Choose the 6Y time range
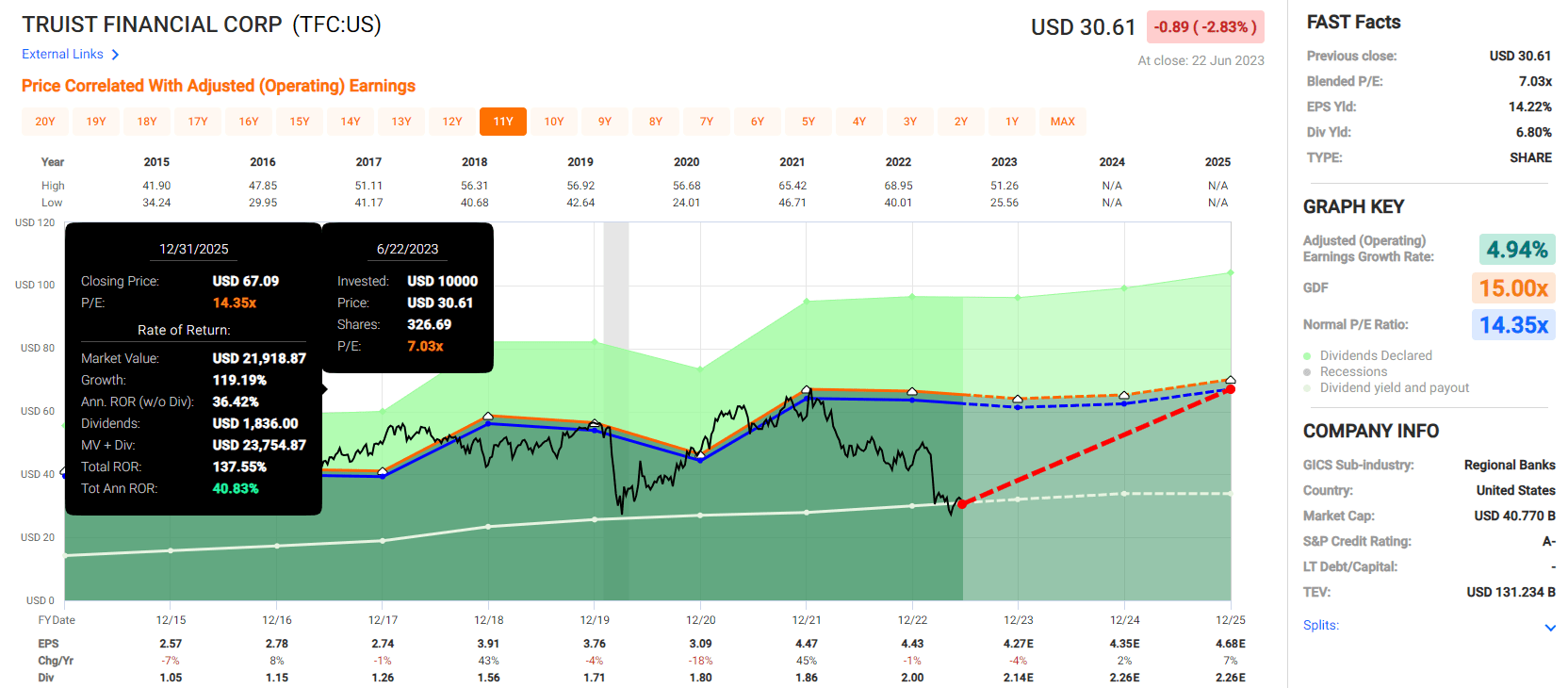 tap(758, 122)
